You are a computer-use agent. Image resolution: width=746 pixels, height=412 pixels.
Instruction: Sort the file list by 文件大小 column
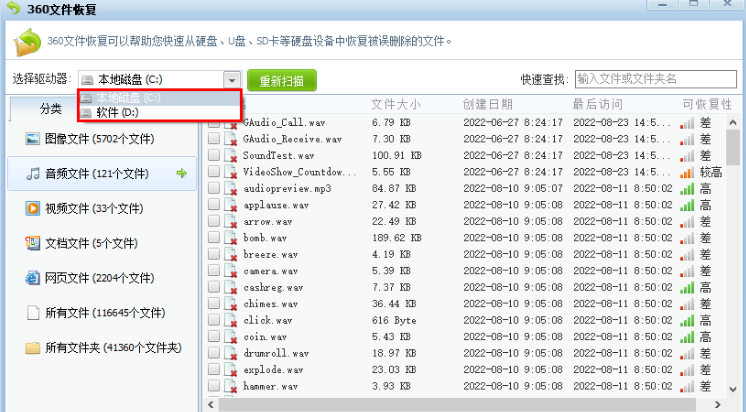395,104
